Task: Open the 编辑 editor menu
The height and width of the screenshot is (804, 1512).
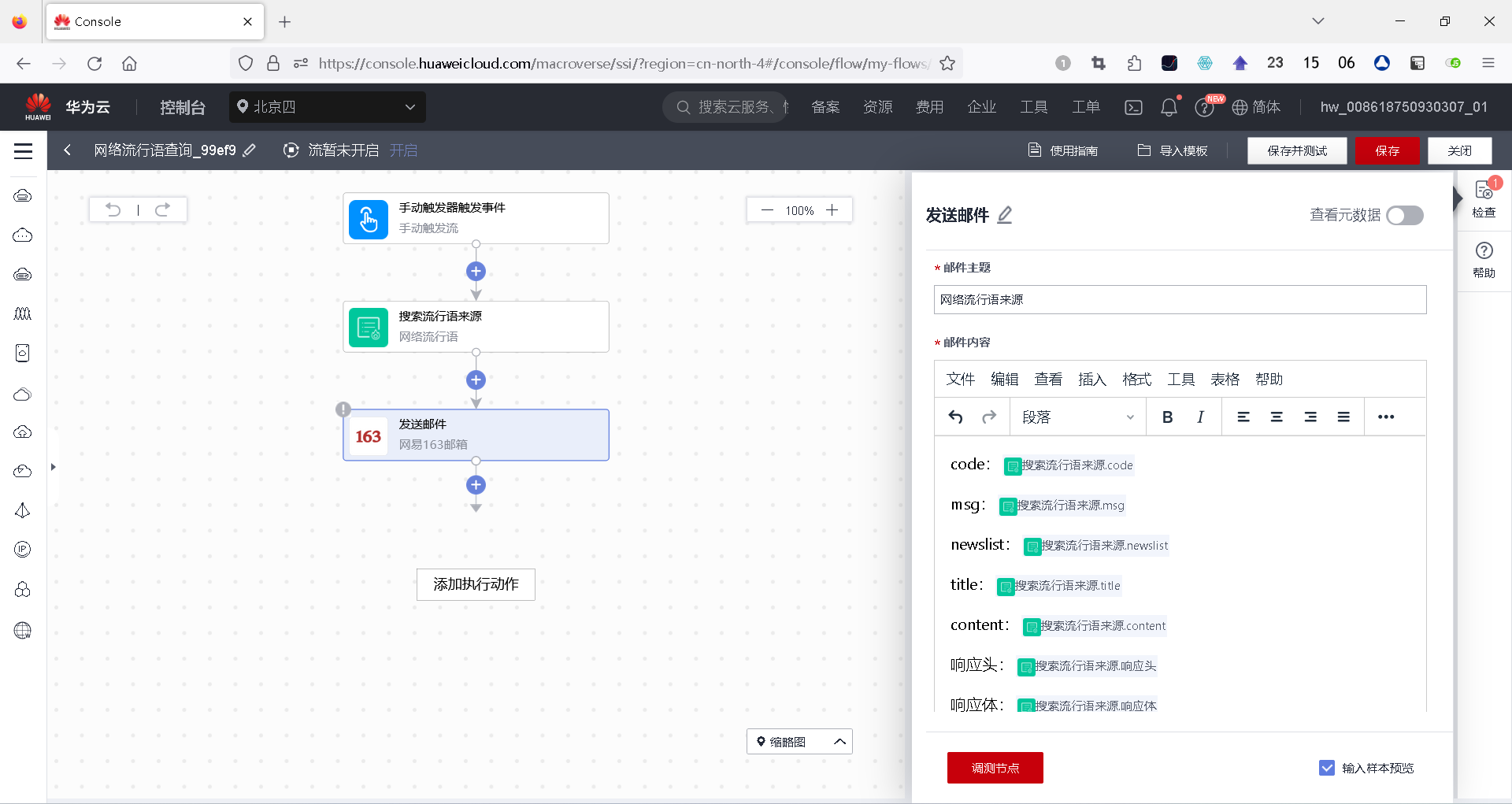Action: click(1005, 380)
